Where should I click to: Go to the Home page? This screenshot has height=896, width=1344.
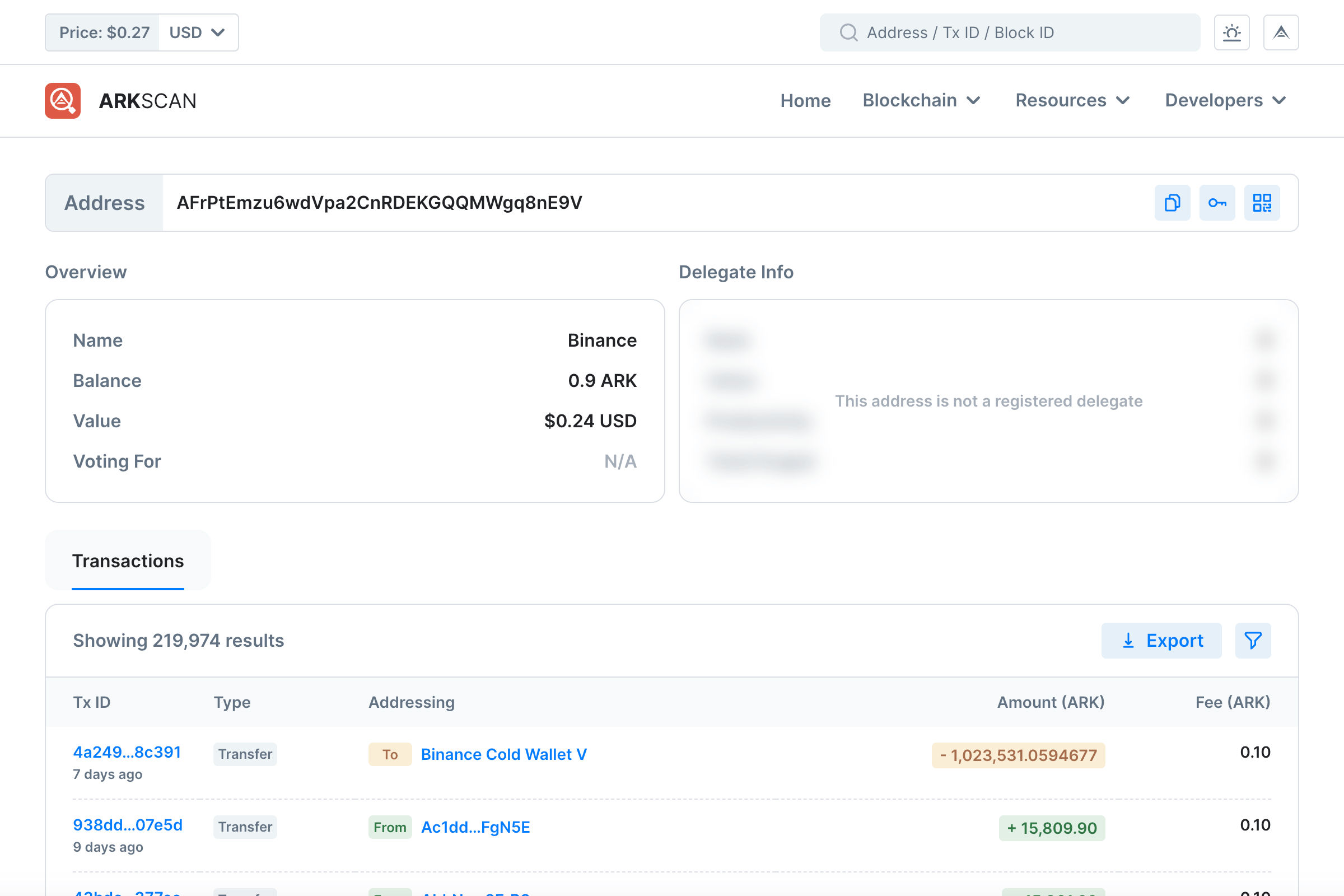(x=805, y=101)
